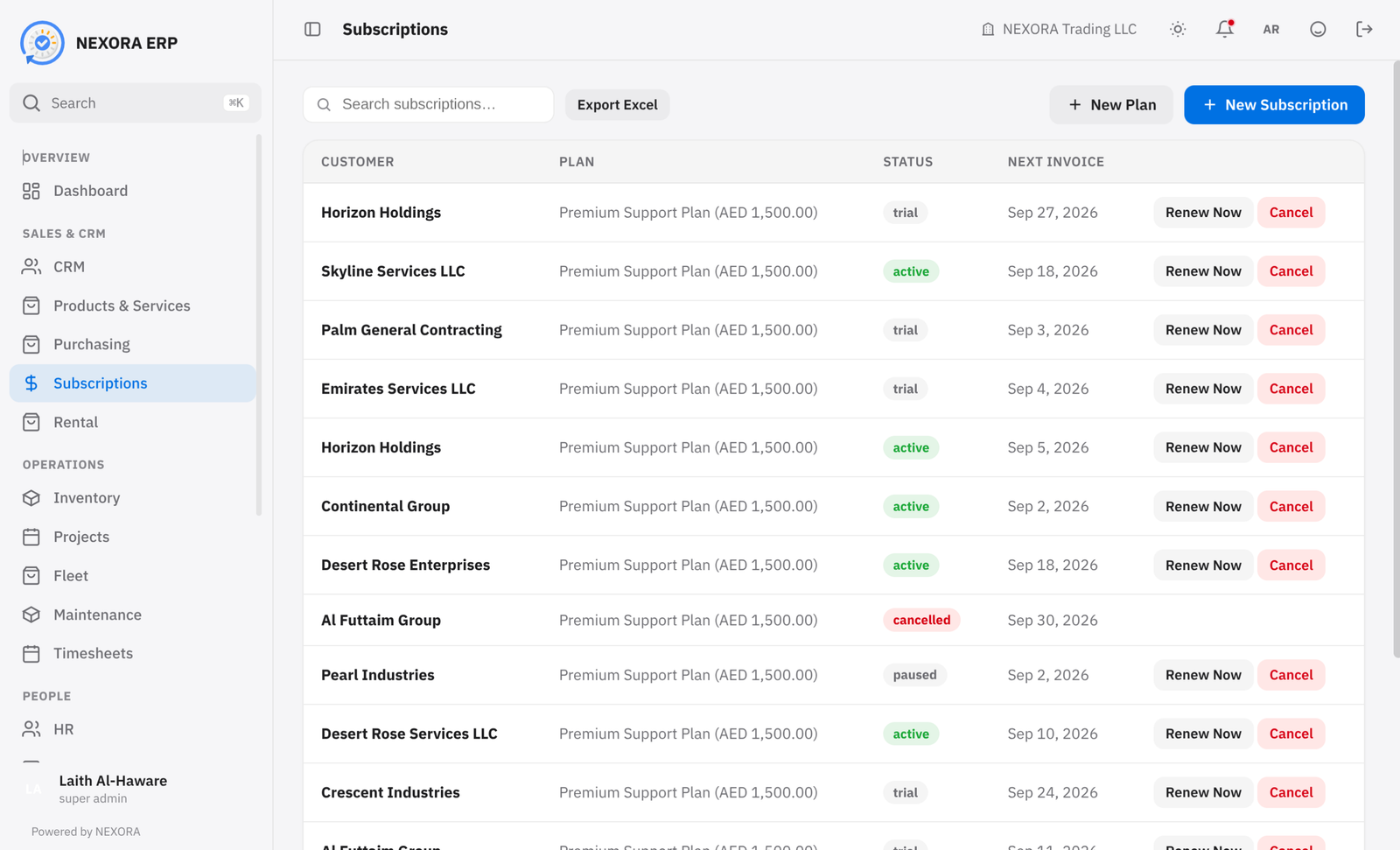Open the notifications bell
The image size is (1400, 850).
1225,29
